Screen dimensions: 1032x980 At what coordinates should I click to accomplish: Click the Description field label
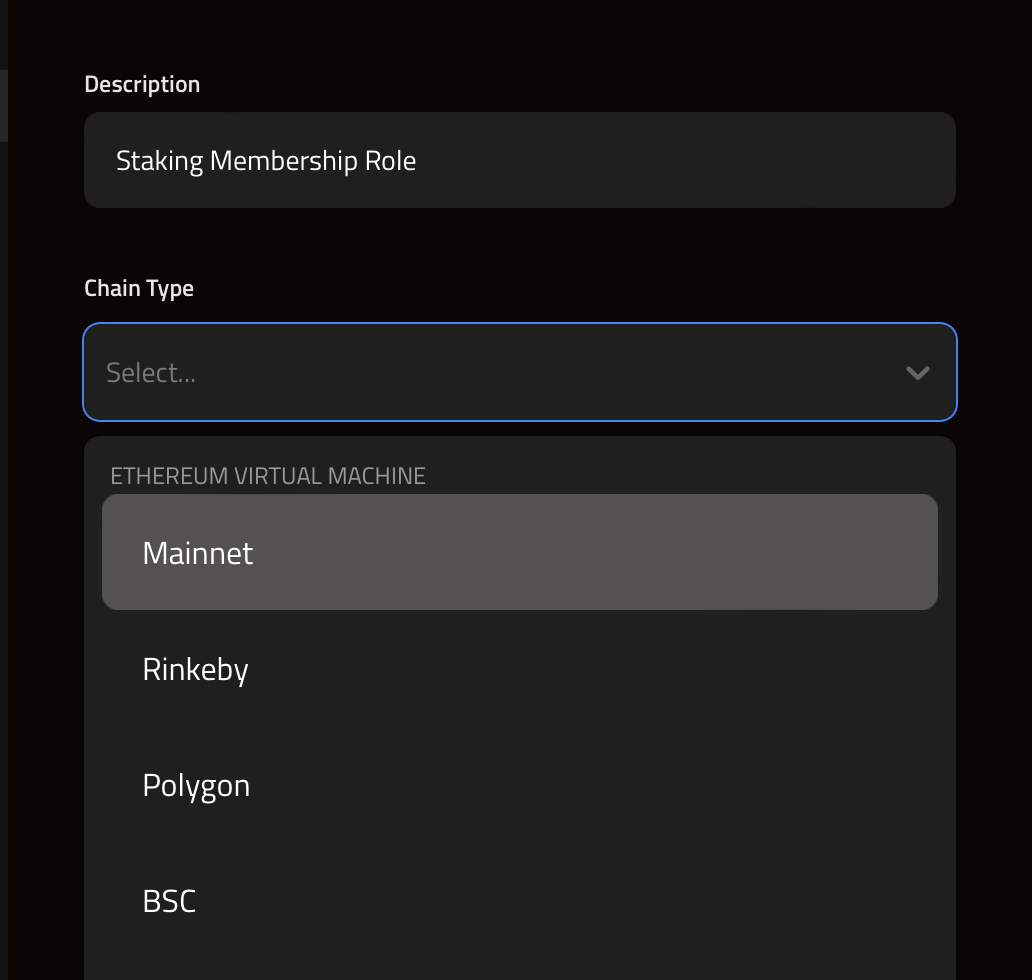pos(142,84)
